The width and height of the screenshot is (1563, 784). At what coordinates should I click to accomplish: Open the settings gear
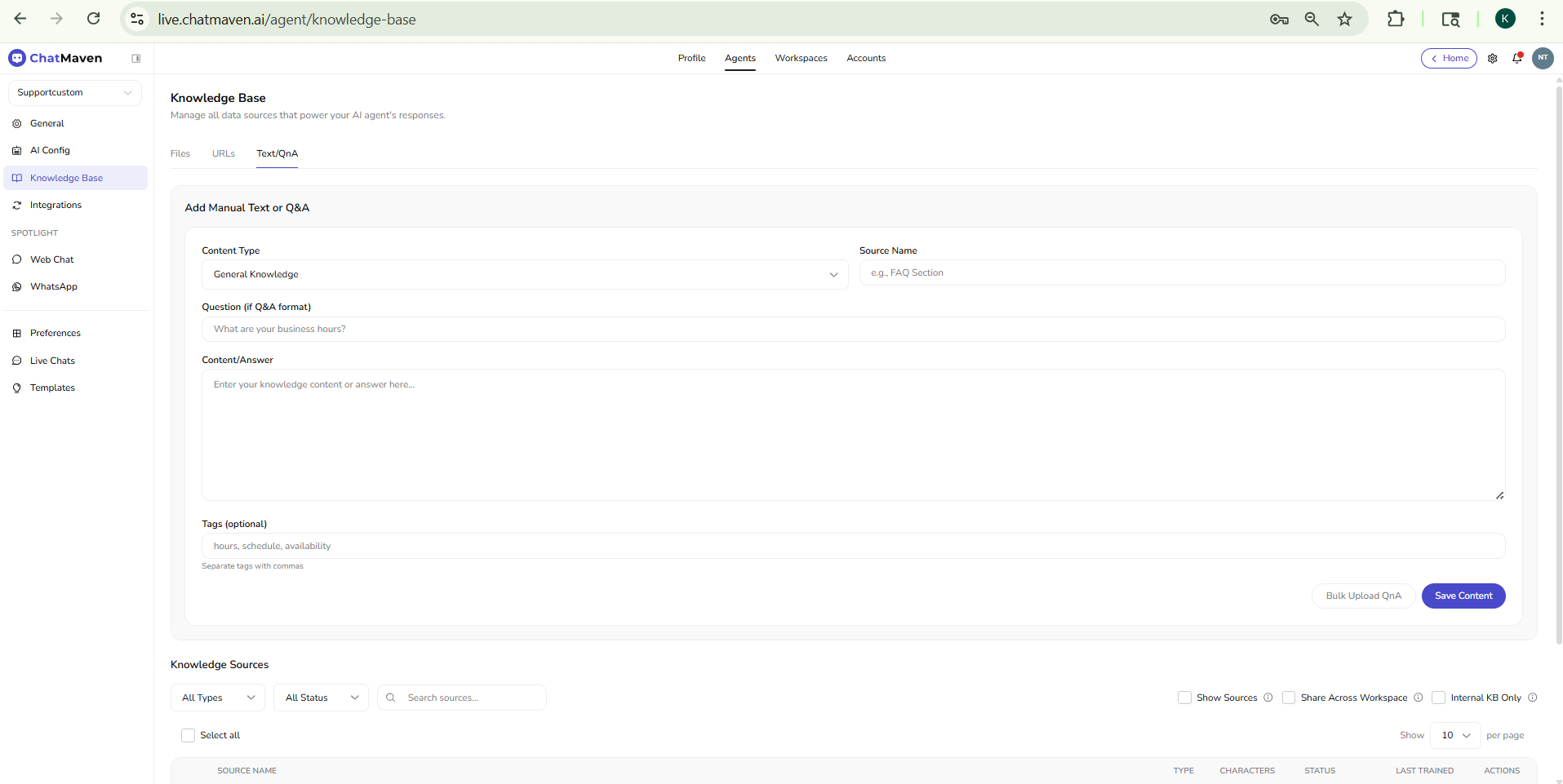point(1492,58)
